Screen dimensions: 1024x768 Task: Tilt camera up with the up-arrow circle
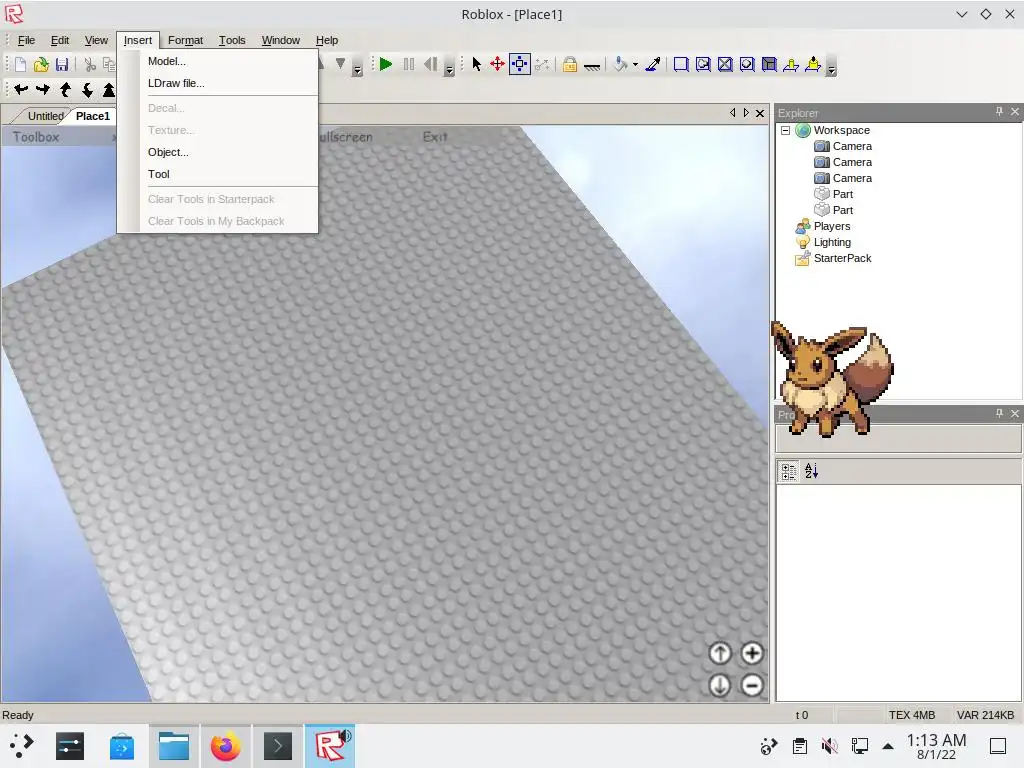[720, 653]
